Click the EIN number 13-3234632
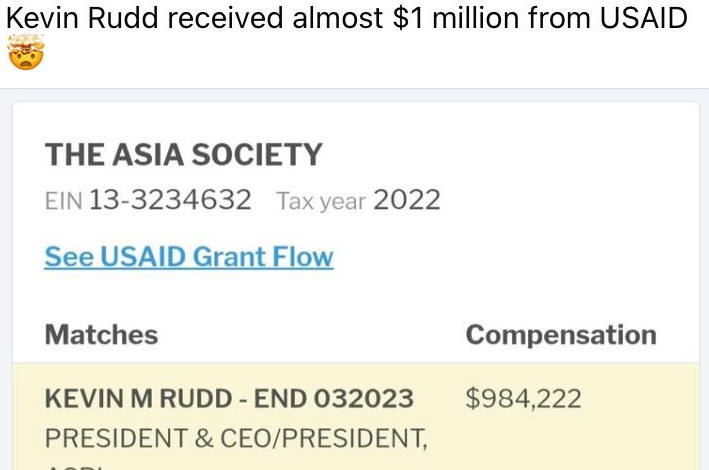The height and width of the screenshot is (470, 709). tap(170, 200)
